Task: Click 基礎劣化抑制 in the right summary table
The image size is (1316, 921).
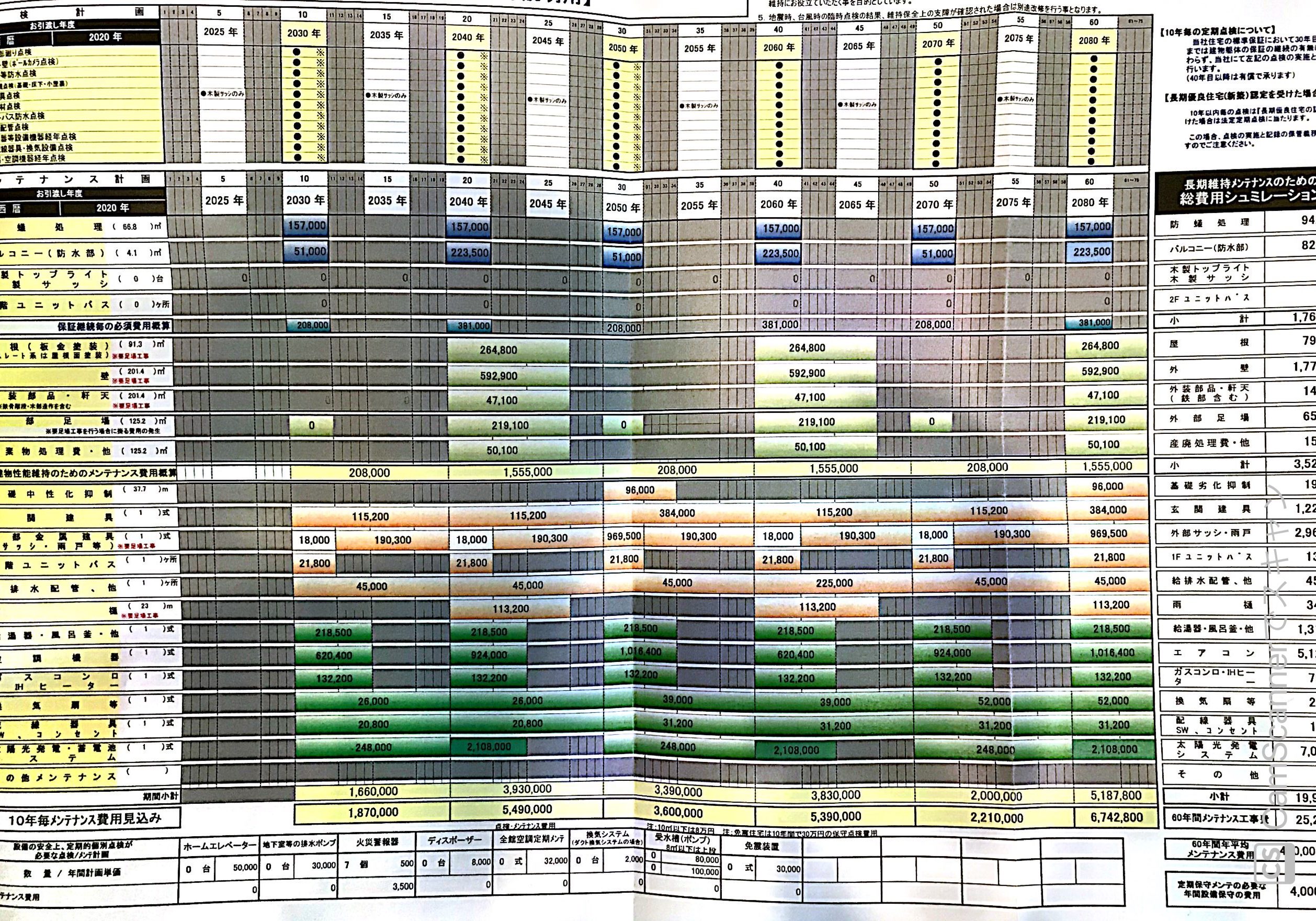Action: [x=1209, y=486]
